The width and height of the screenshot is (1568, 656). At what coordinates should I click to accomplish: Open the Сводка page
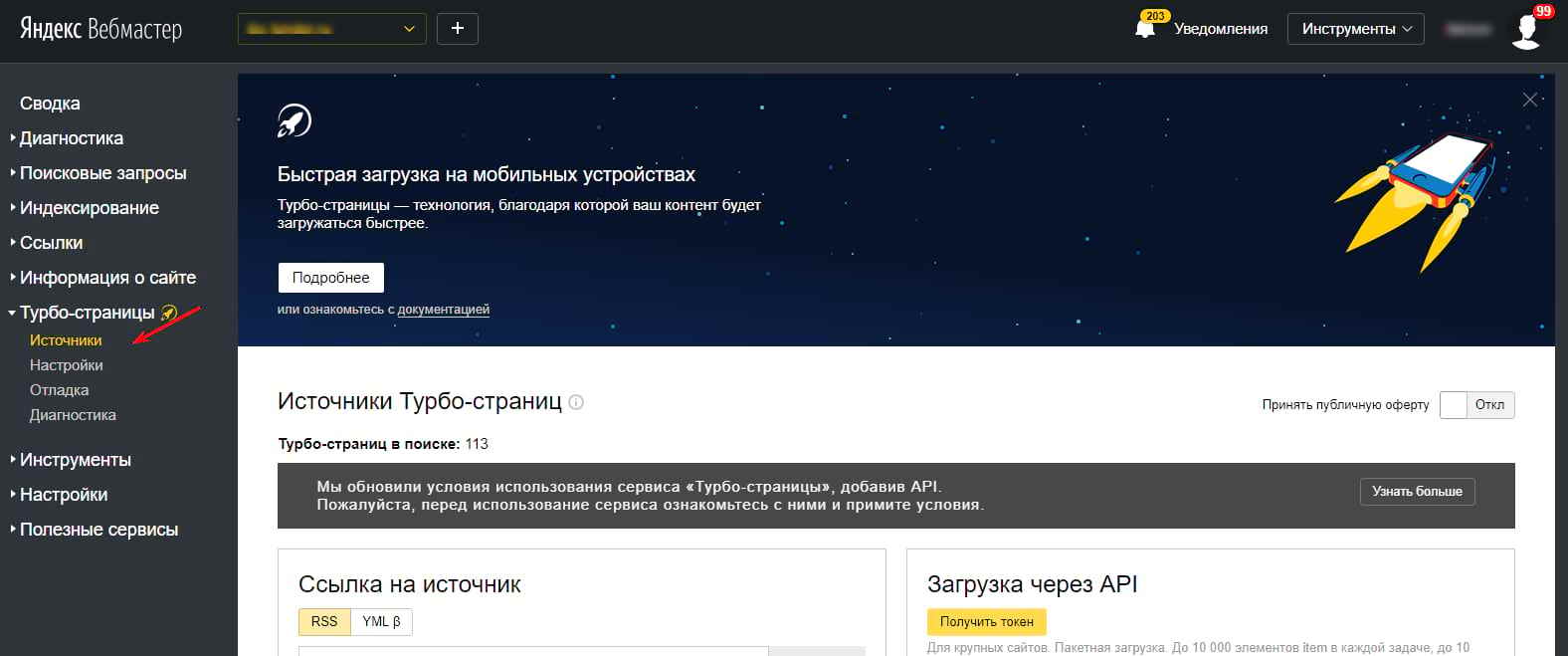[x=50, y=104]
